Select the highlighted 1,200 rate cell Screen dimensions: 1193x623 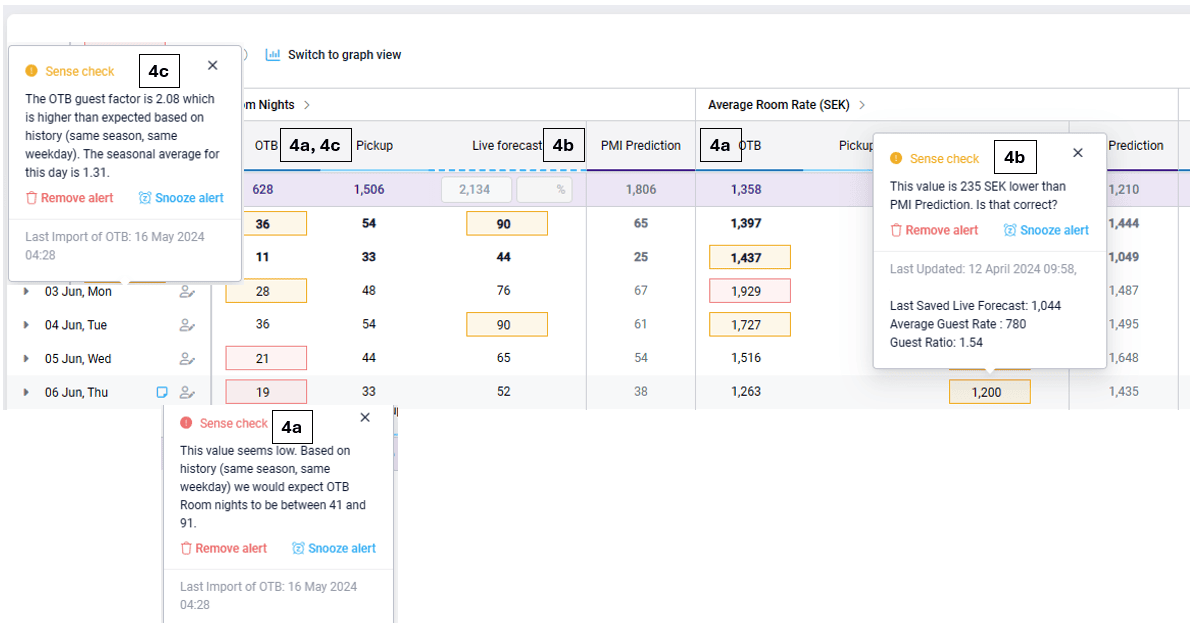[989, 392]
